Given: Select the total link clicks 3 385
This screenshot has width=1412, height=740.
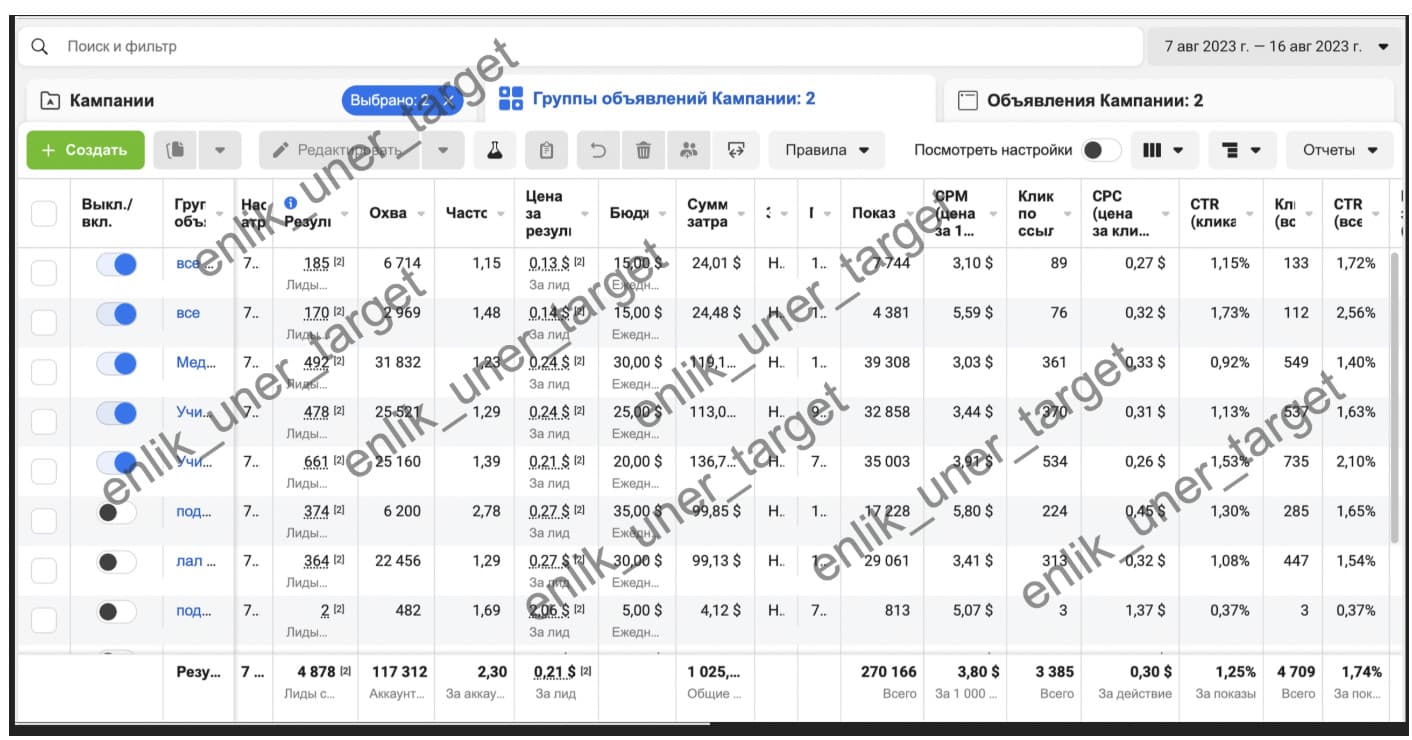Looking at the screenshot, I should (1055, 672).
